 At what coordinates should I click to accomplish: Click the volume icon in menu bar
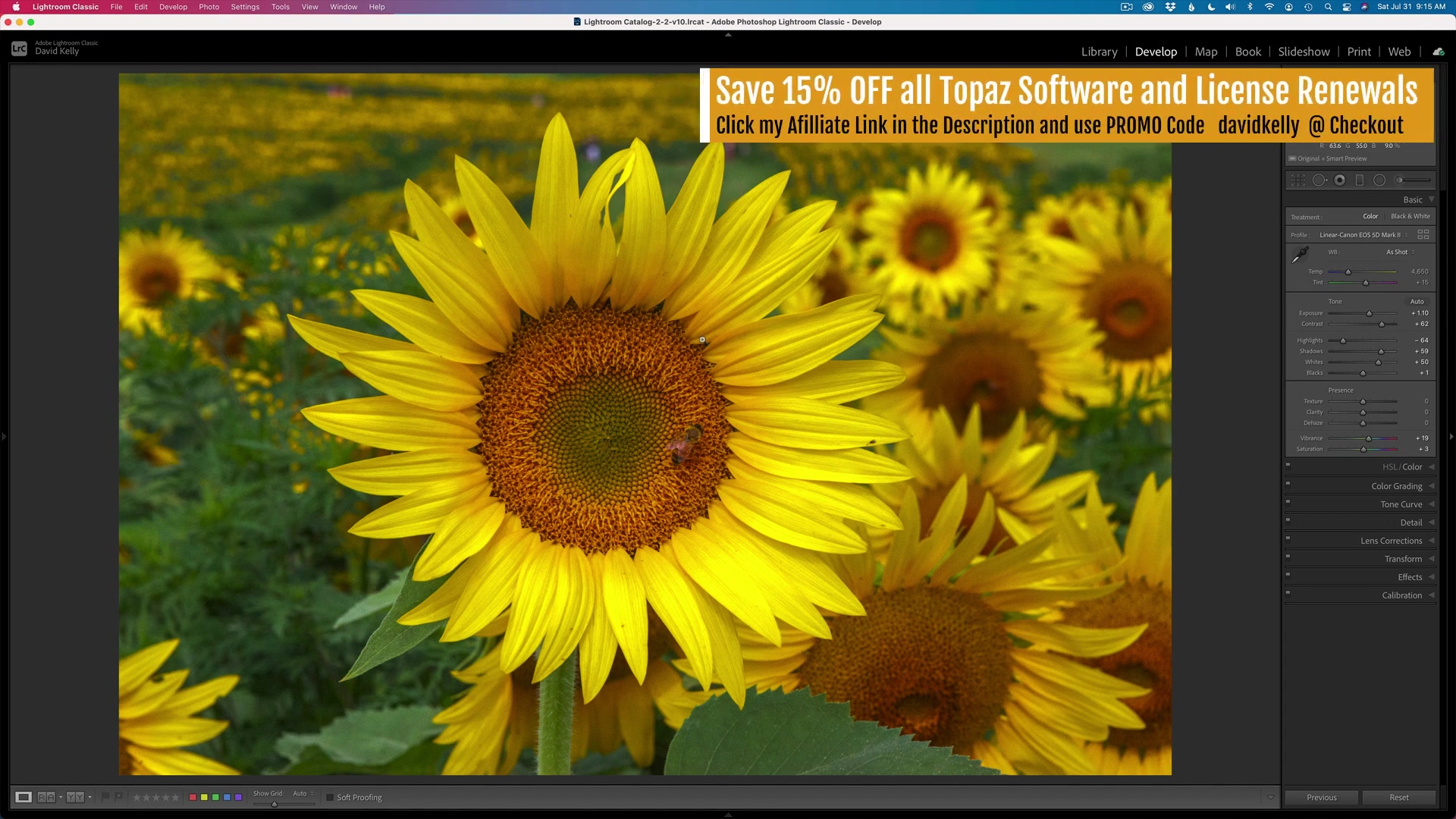coord(1230,7)
